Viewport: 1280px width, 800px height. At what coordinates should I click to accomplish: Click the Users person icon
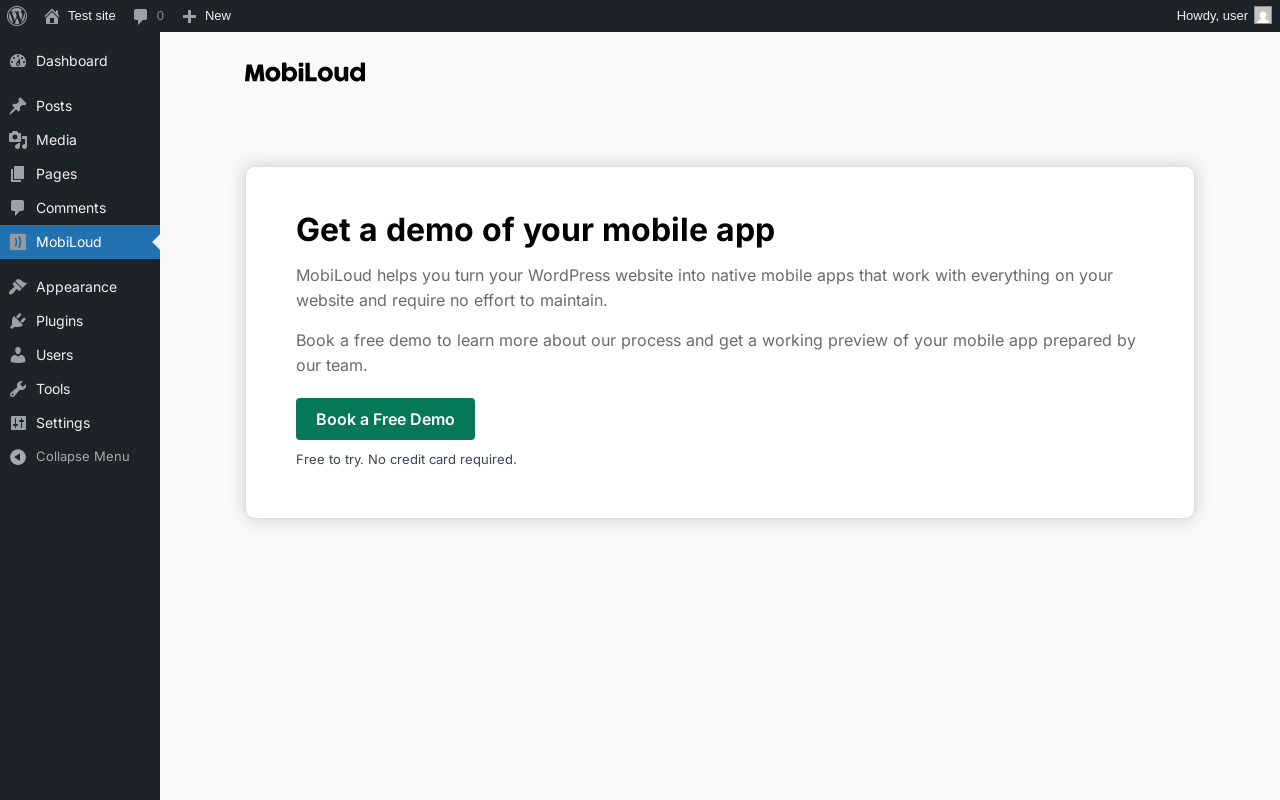[18, 355]
